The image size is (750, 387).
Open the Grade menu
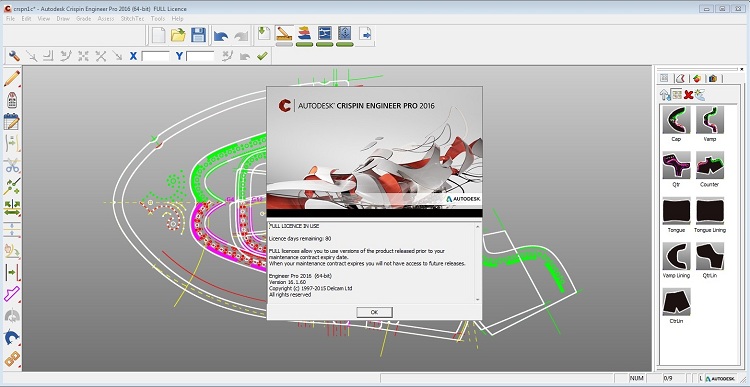[x=83, y=19]
